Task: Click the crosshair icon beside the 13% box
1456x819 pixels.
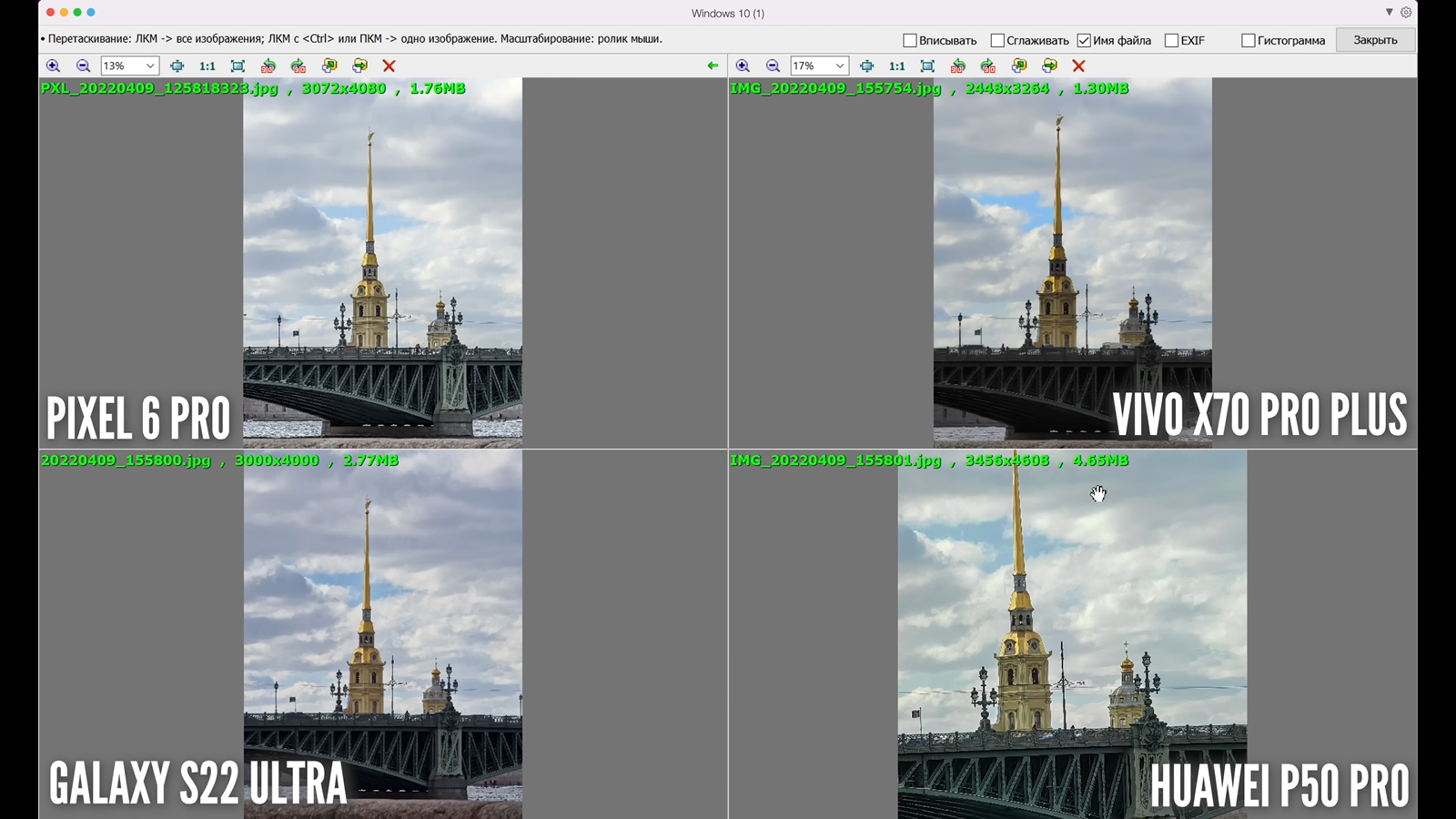Action: [177, 66]
